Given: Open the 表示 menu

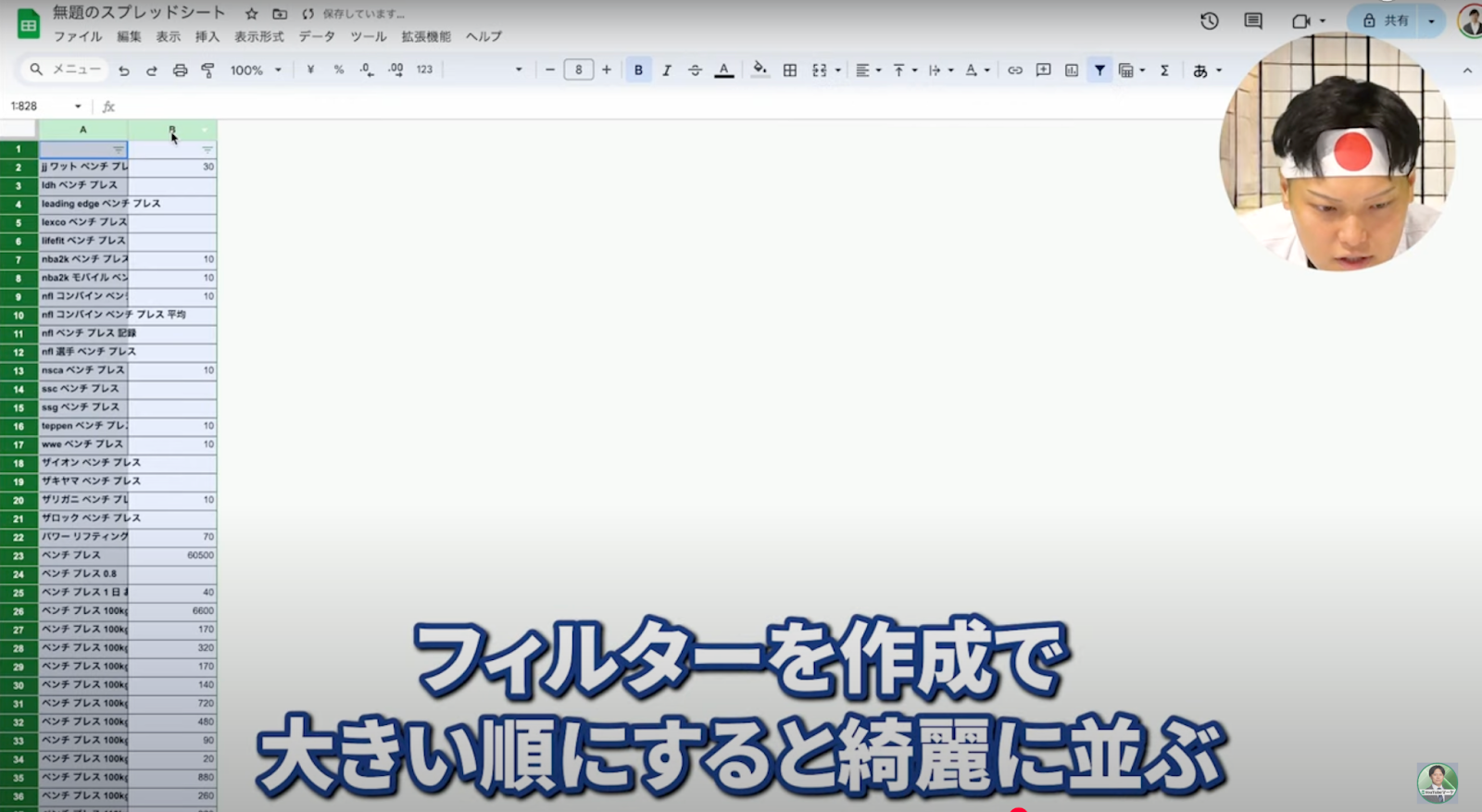Looking at the screenshot, I should [168, 37].
